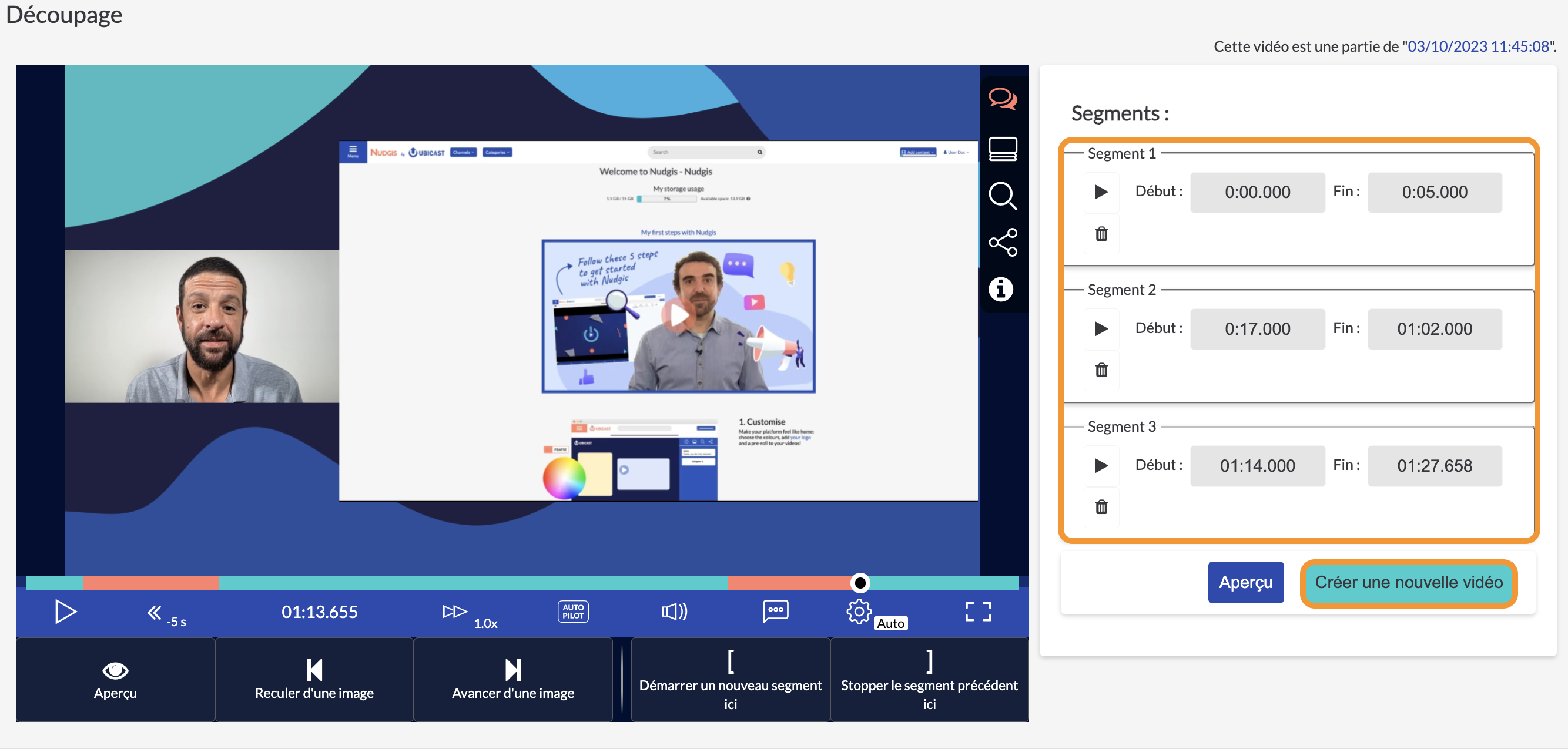Step back one frame with Reculer d'une image
Image resolution: width=1568 pixels, height=749 pixels.
pyautogui.click(x=314, y=680)
